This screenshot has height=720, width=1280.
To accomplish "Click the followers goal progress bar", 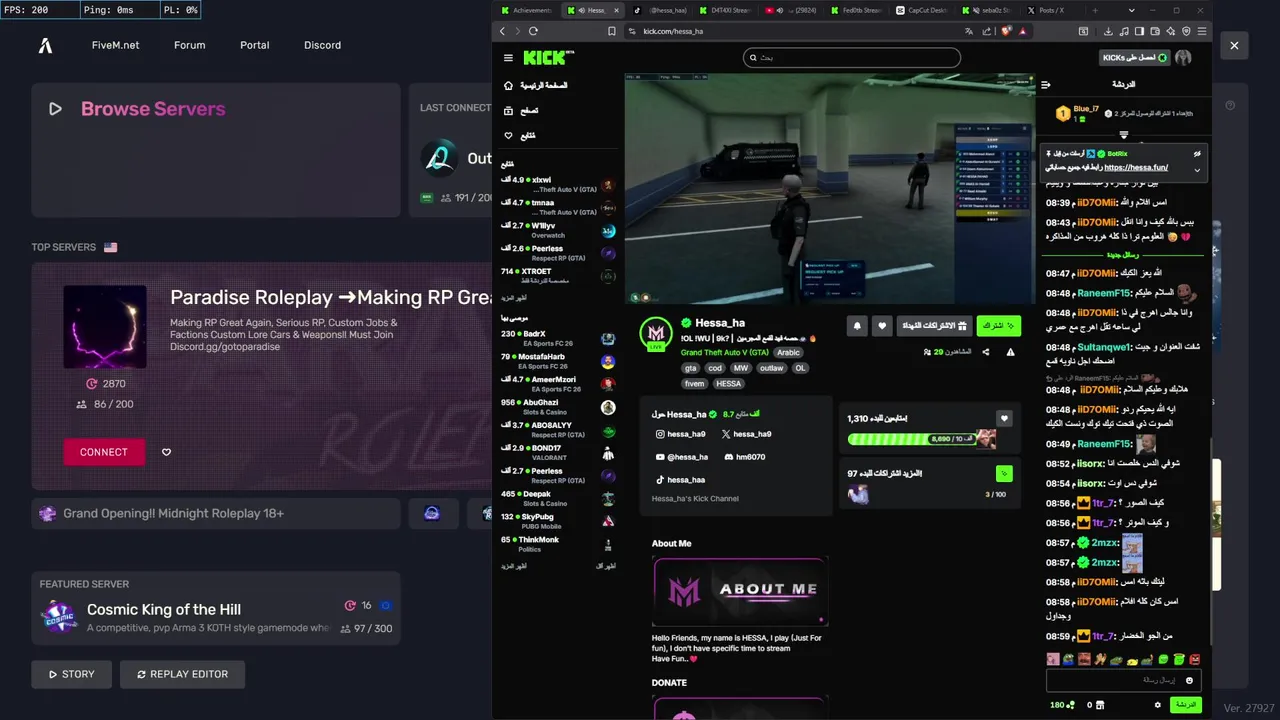I will (x=910, y=439).
